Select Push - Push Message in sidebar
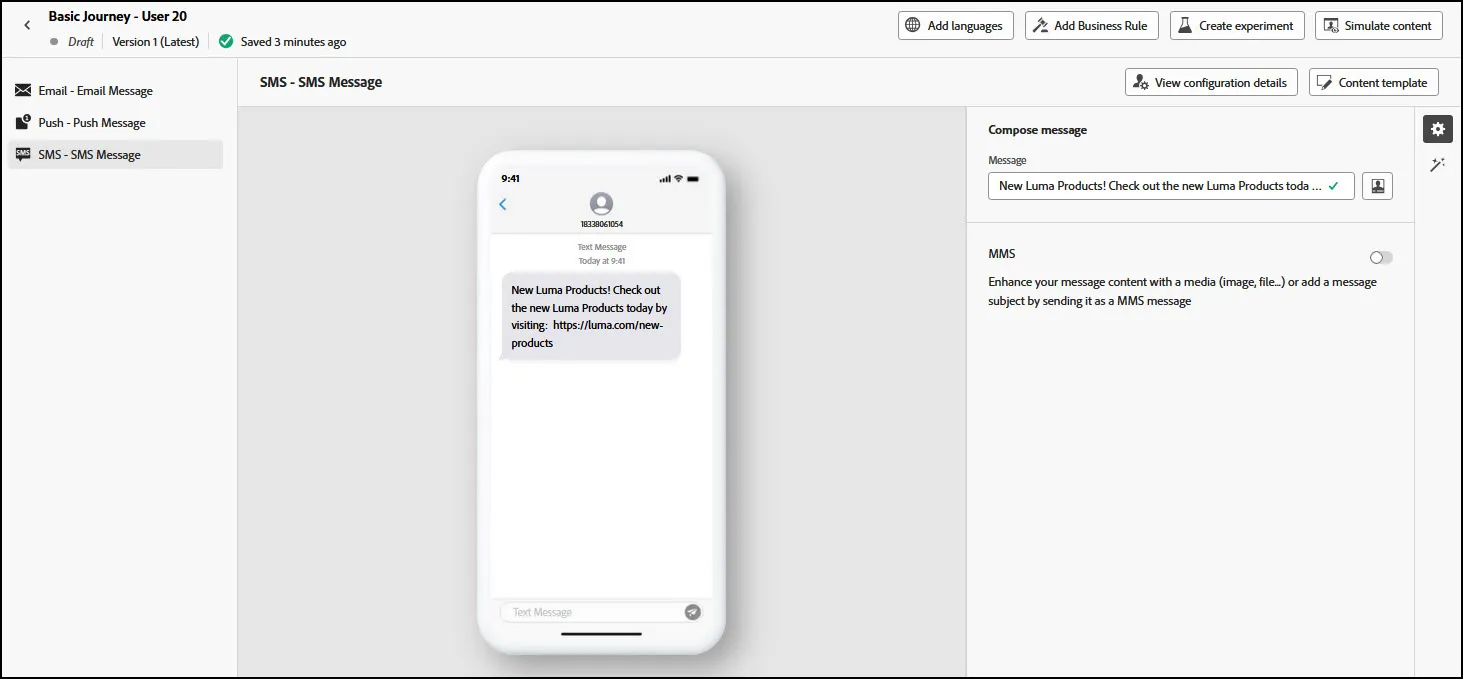1463x679 pixels. pyautogui.click(x=115, y=122)
